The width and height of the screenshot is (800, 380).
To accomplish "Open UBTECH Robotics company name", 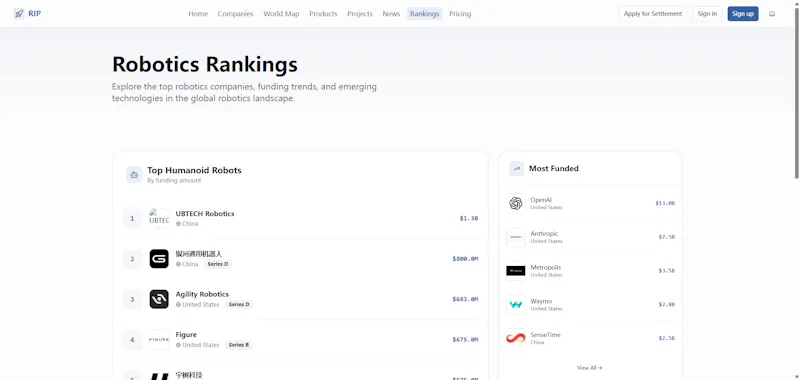I will click(x=205, y=214).
